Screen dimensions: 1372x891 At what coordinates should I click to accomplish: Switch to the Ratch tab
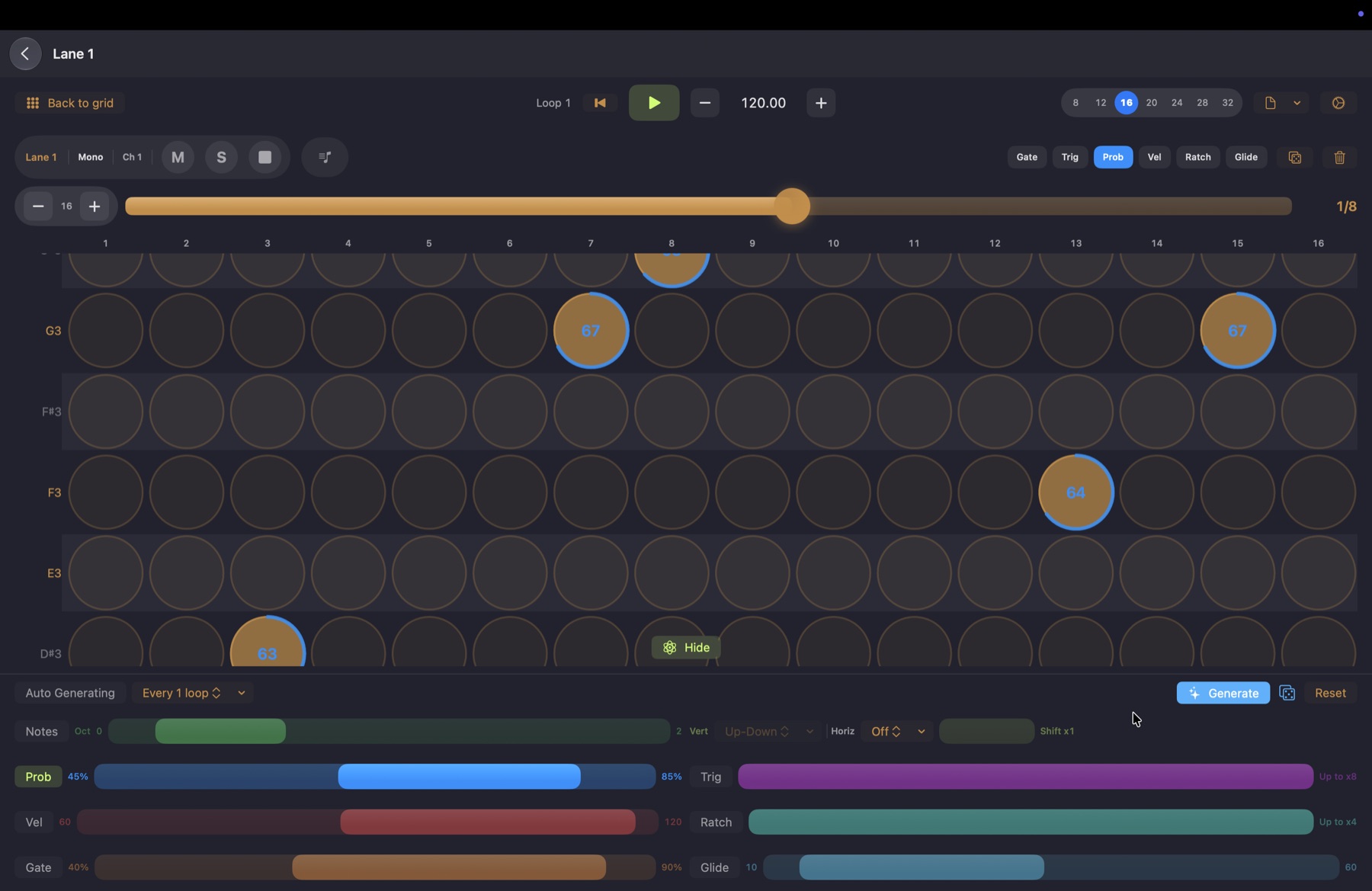click(1197, 157)
